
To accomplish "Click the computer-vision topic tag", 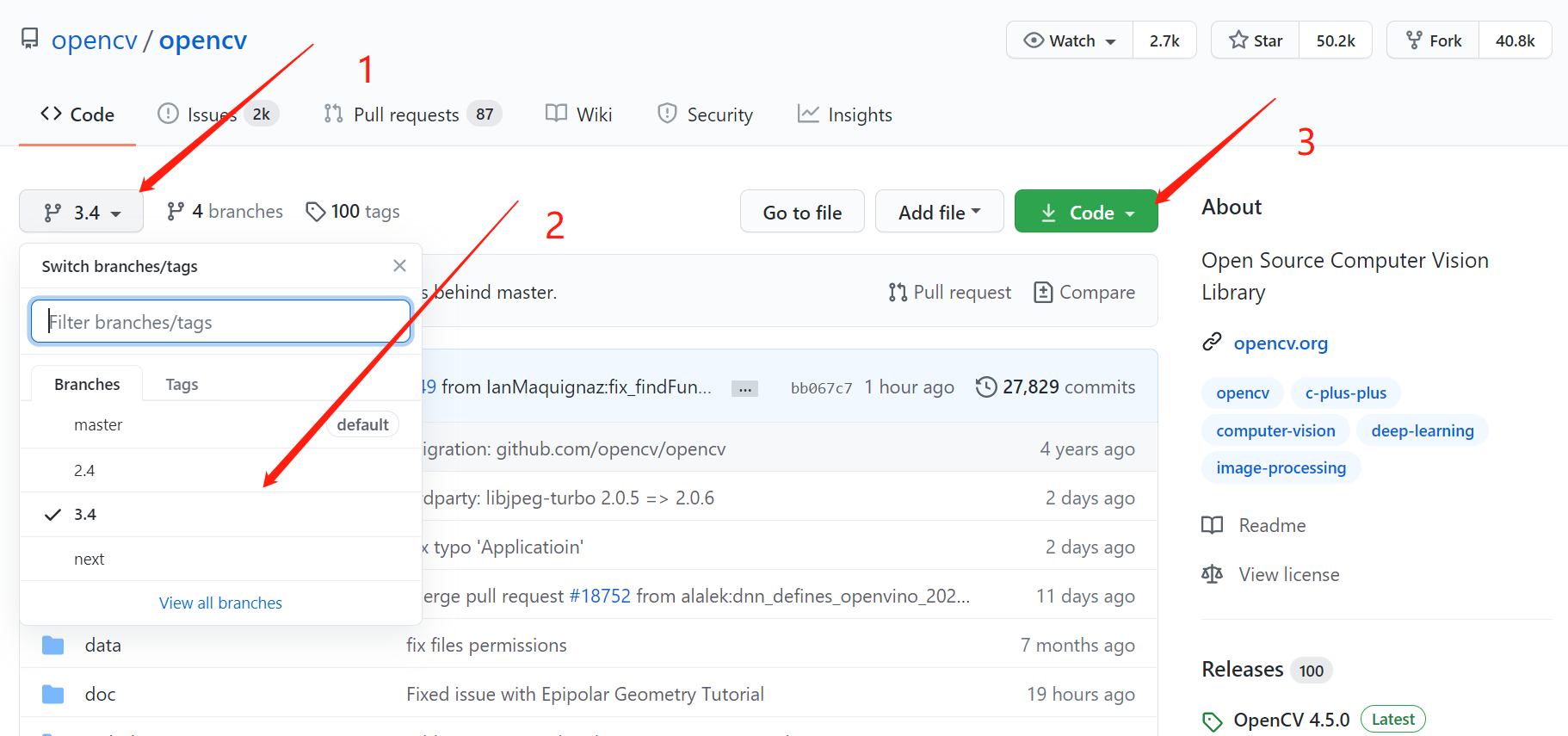I will (1276, 431).
